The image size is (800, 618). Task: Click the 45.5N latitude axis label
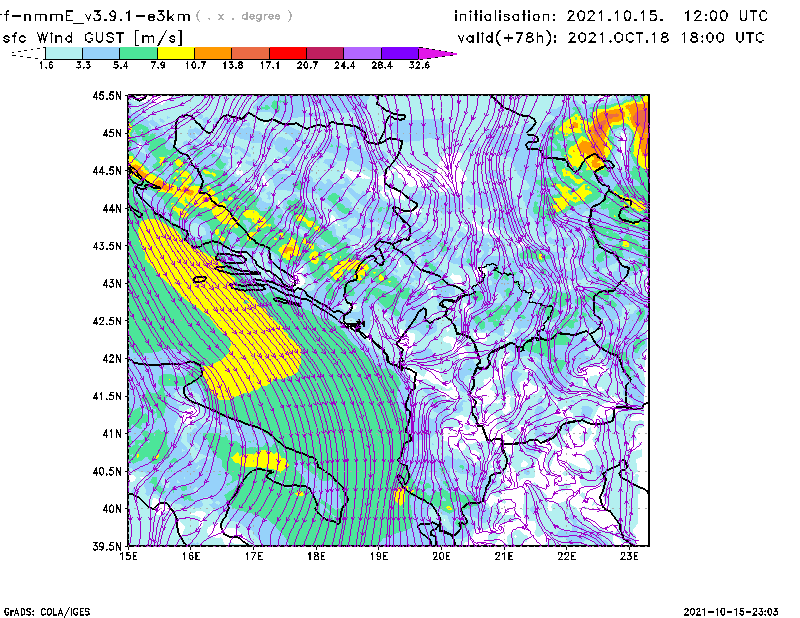click(x=106, y=96)
